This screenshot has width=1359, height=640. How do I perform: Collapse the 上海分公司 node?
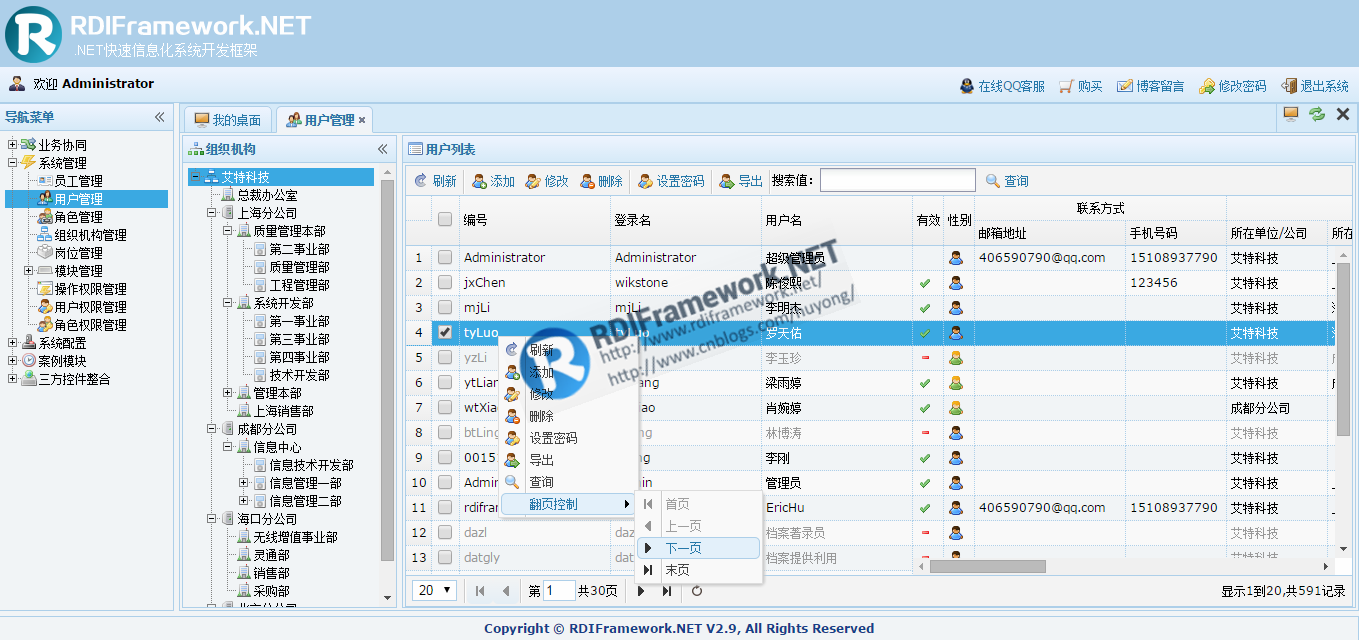(x=211, y=212)
